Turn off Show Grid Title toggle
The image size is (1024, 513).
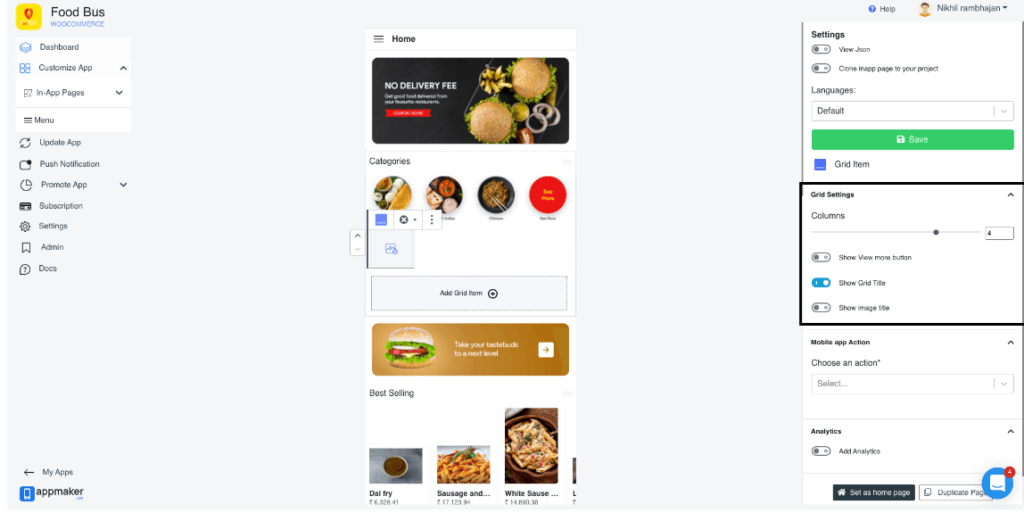point(821,283)
